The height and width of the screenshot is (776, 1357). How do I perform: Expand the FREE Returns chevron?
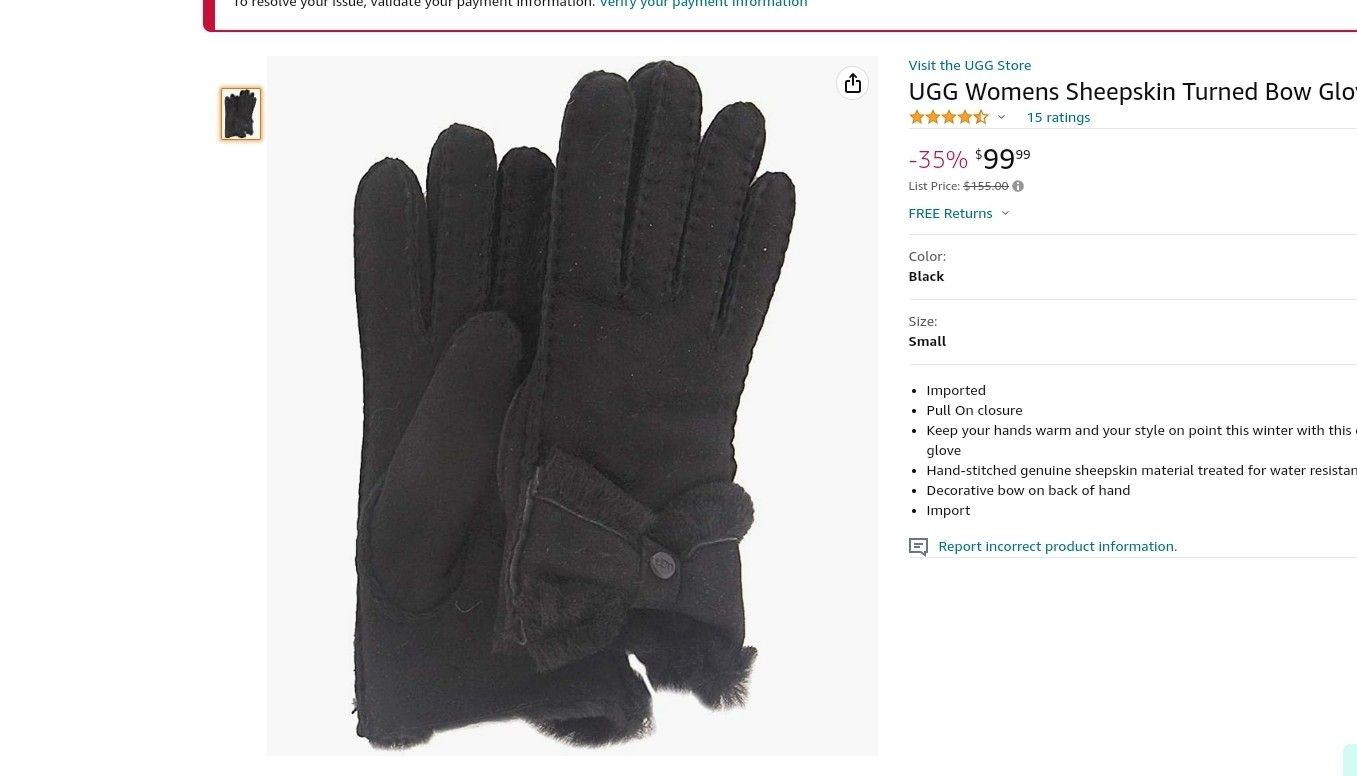[1005, 213]
